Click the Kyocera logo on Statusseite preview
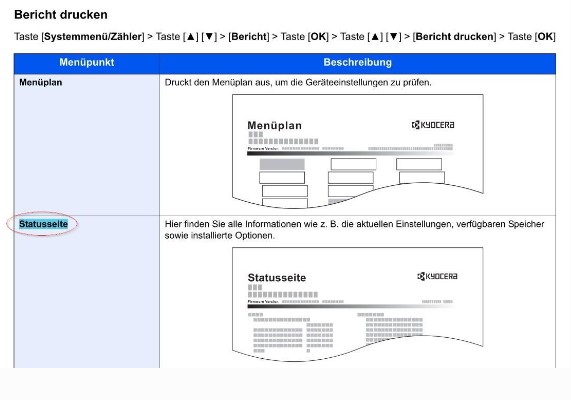The image size is (571, 400). (x=437, y=277)
